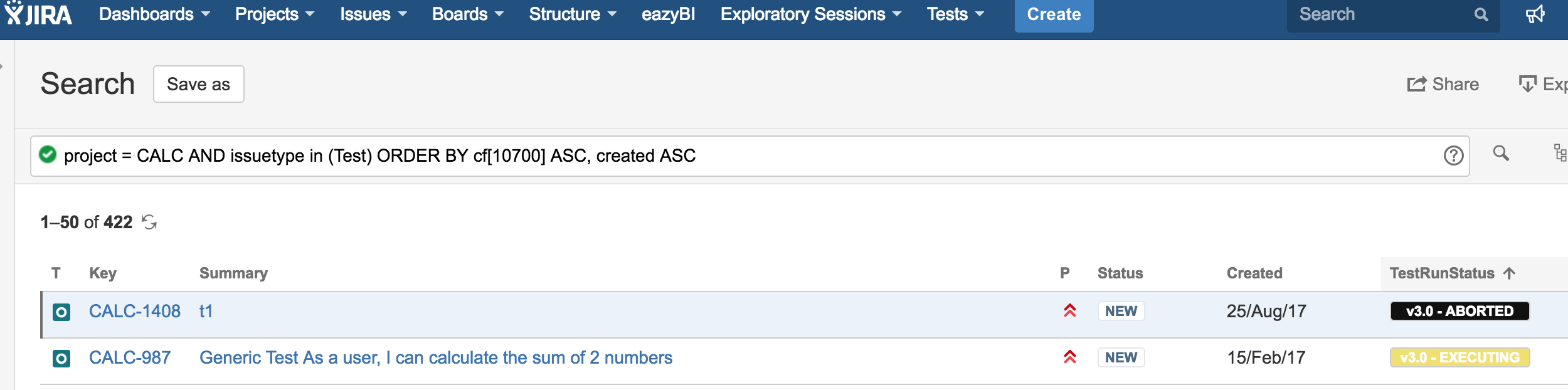
Task: Expand the Projects dropdown menu
Action: [275, 14]
